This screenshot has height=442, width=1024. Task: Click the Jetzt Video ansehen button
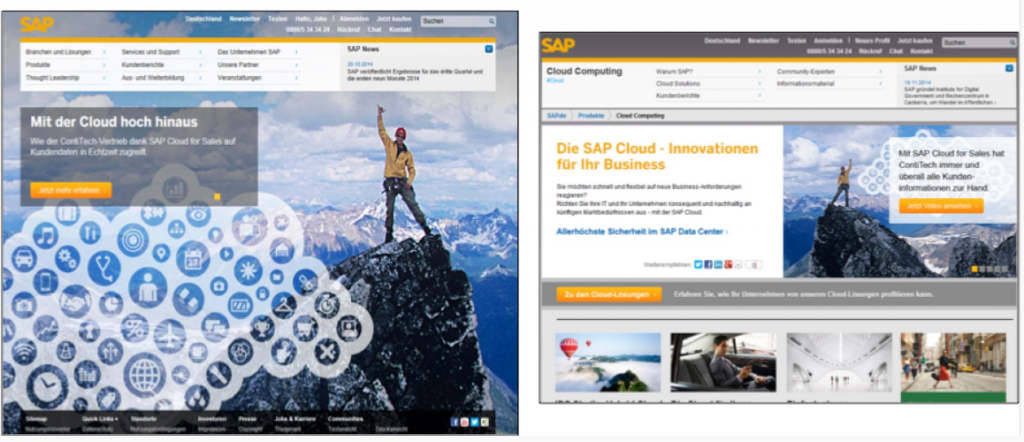coord(940,206)
